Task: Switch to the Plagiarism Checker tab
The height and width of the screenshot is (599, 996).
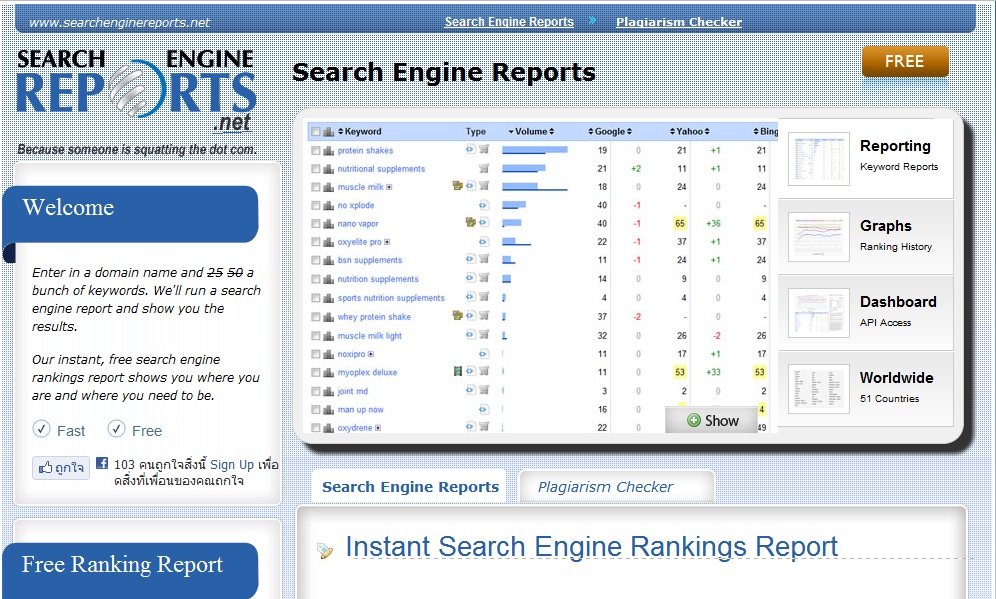Action: coord(617,487)
